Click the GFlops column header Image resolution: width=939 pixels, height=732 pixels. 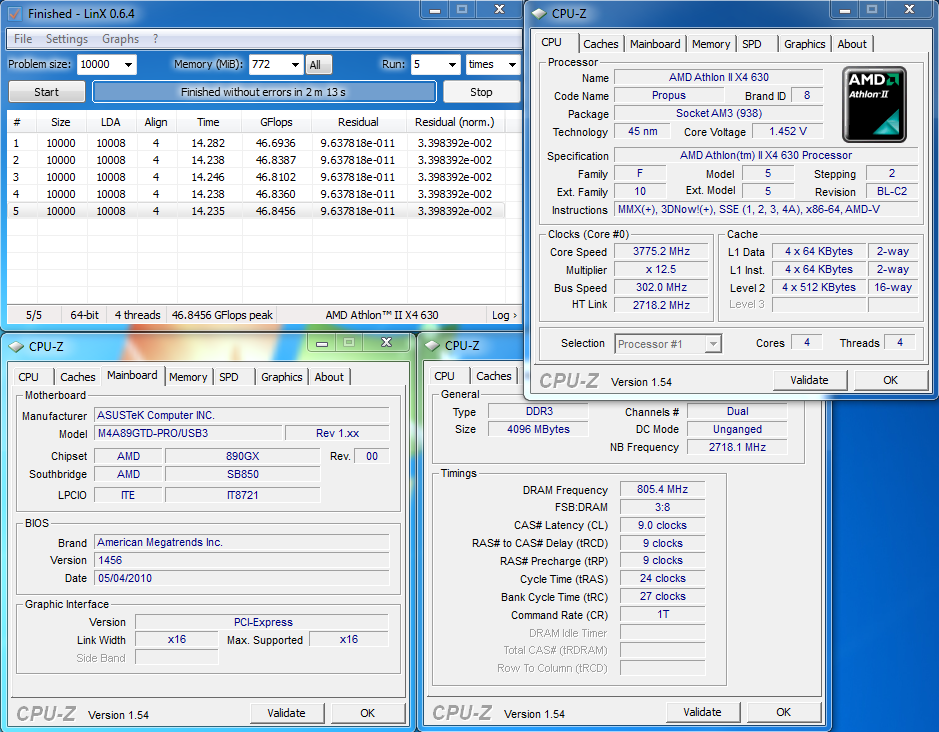(x=276, y=122)
